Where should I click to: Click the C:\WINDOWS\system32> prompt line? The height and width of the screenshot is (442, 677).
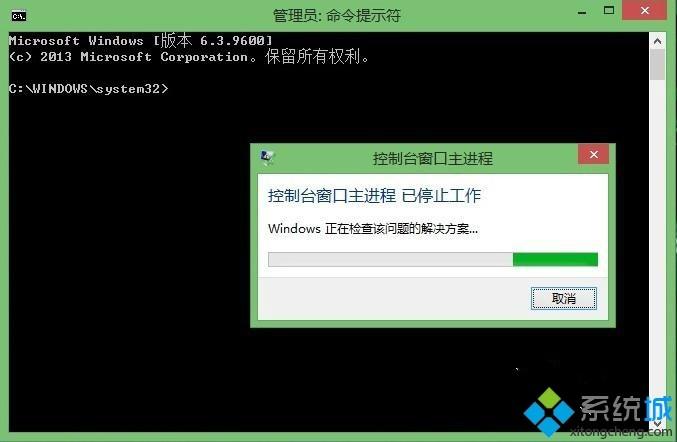coord(89,88)
